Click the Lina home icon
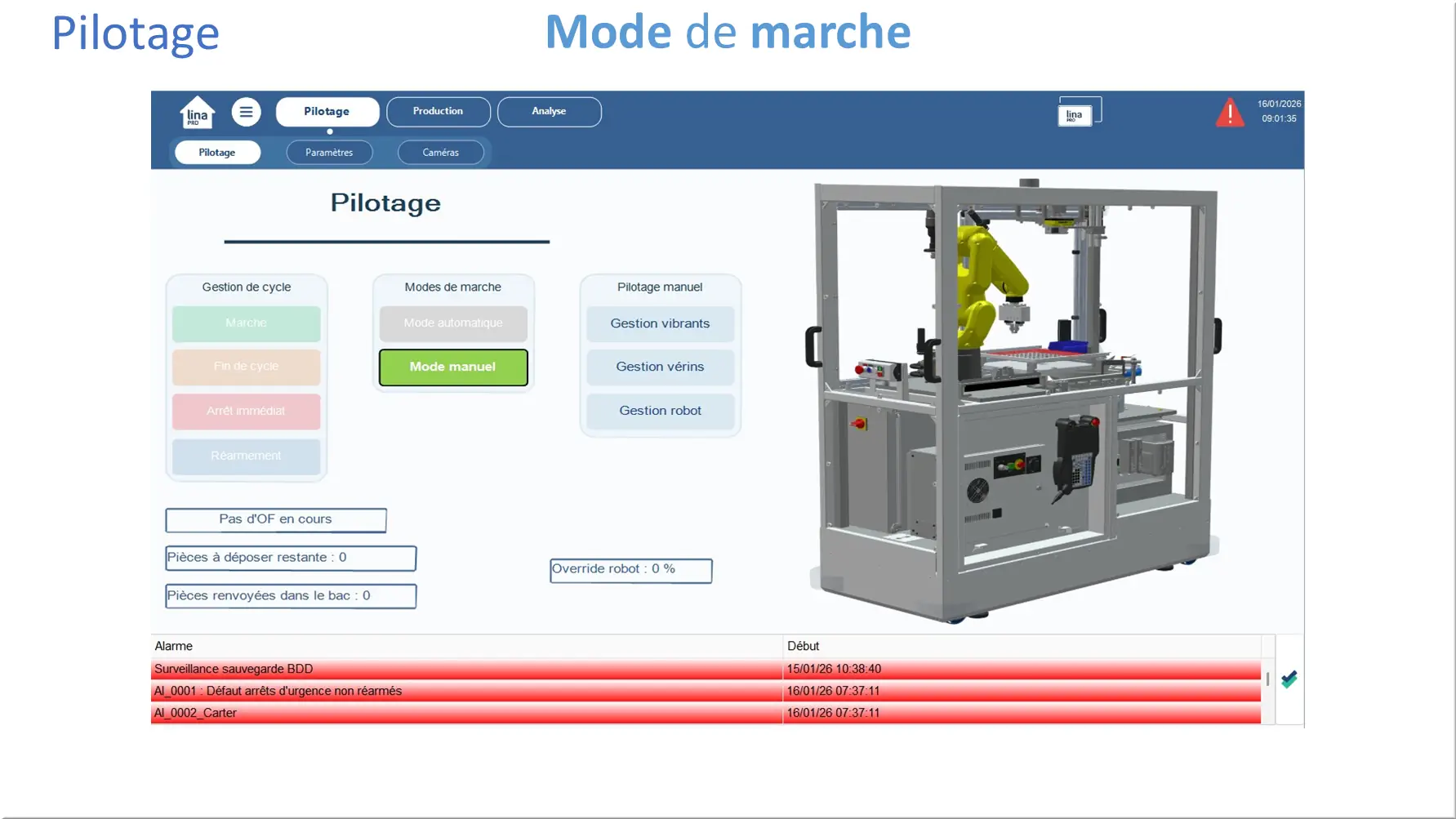 click(x=197, y=113)
